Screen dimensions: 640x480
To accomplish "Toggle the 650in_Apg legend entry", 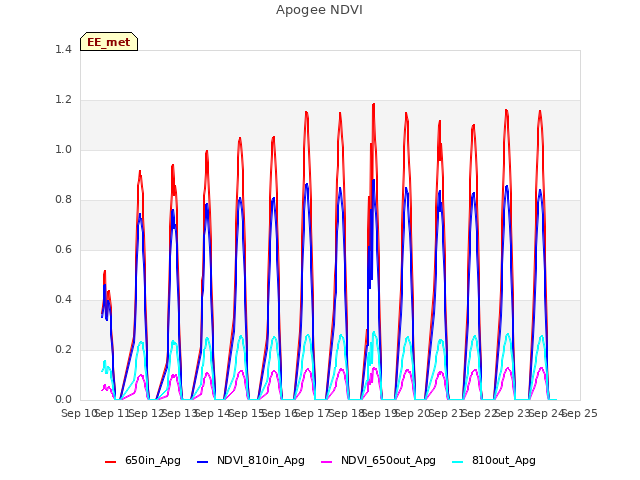I will click(x=143, y=461).
